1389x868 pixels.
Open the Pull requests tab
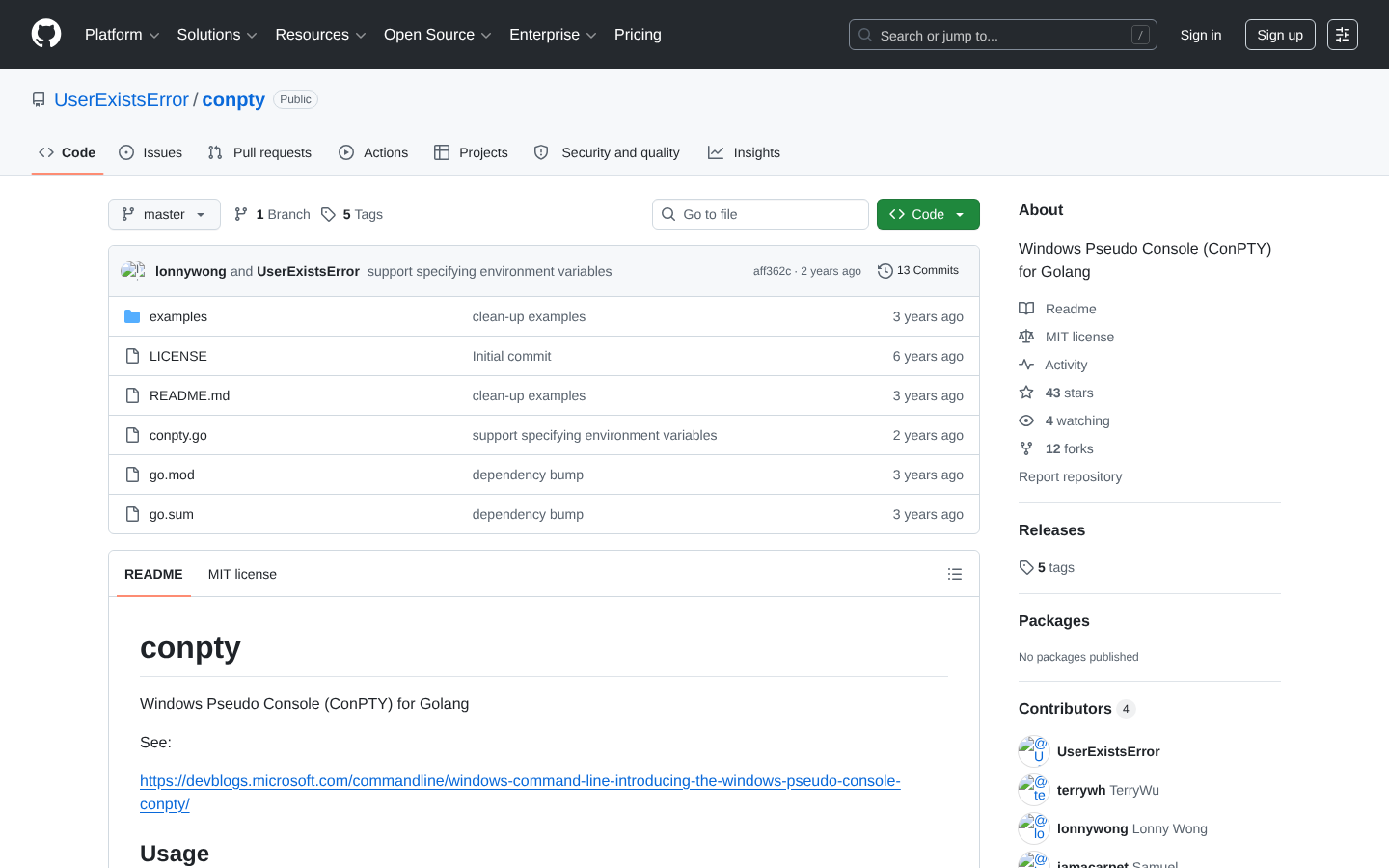259,152
